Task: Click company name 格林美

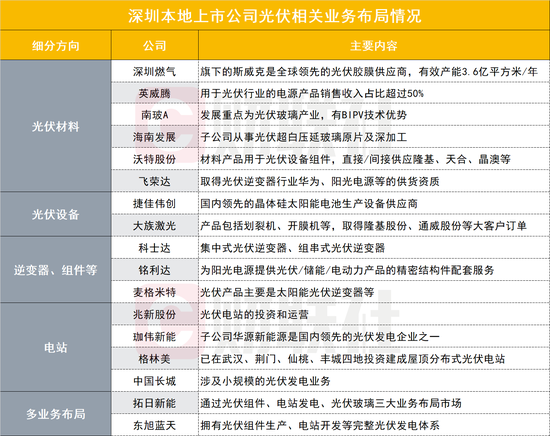Action: point(154,359)
